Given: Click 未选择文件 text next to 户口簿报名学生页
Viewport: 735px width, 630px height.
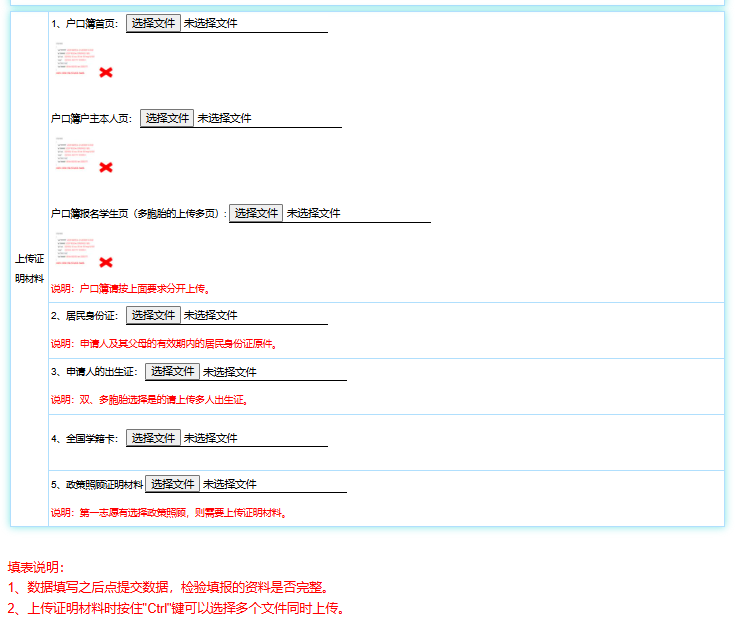Looking at the screenshot, I should (x=314, y=213).
